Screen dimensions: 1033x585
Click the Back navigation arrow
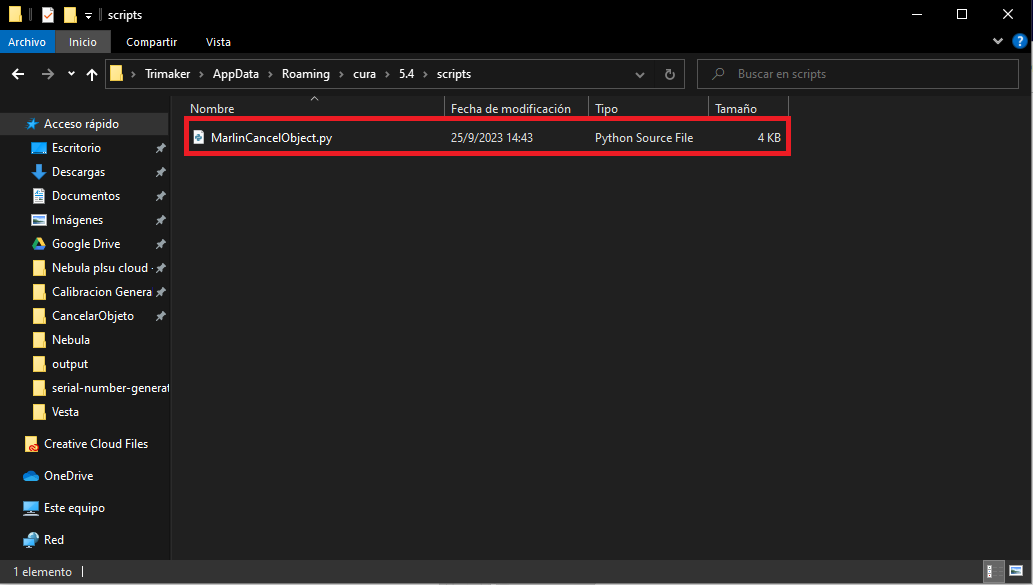coord(18,74)
